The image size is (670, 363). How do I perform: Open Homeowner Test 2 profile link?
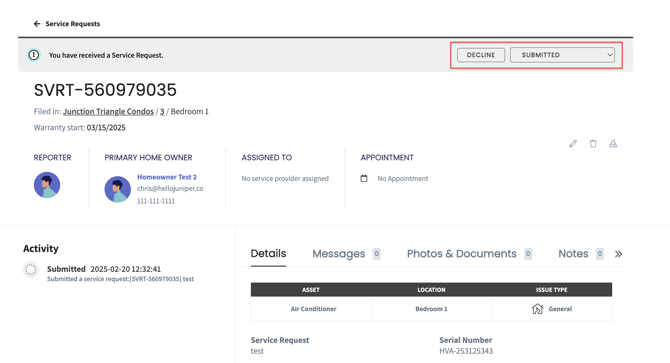167,177
